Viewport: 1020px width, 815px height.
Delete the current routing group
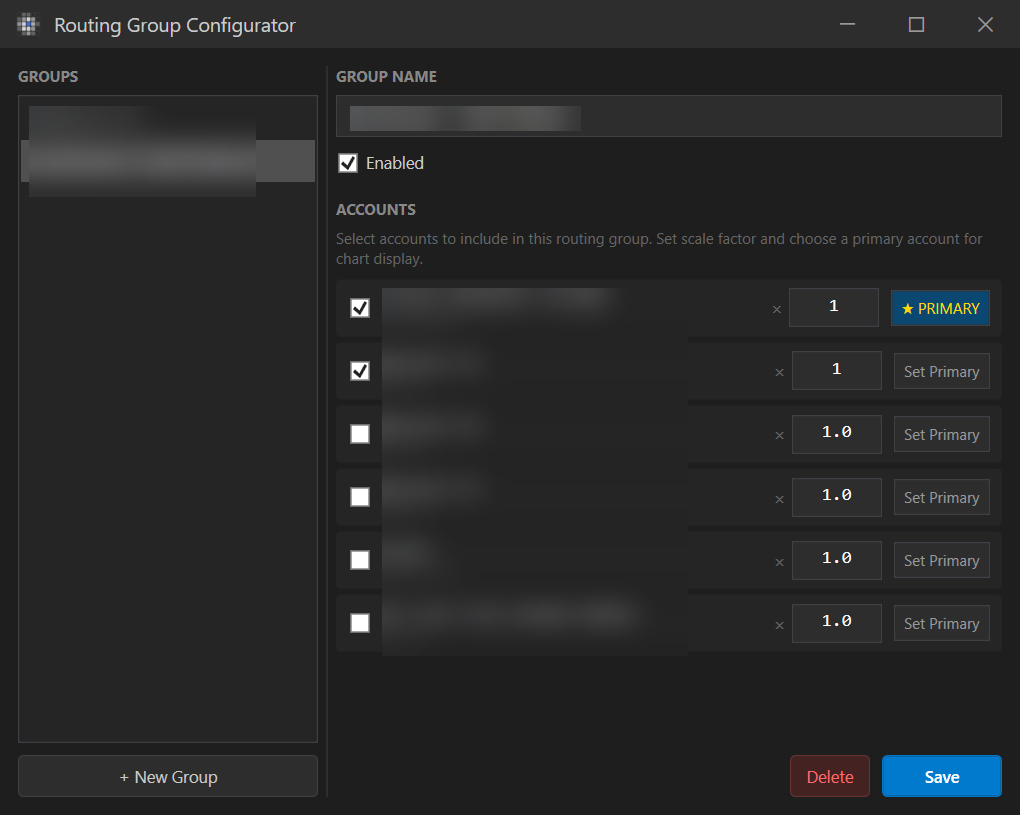pyautogui.click(x=830, y=777)
